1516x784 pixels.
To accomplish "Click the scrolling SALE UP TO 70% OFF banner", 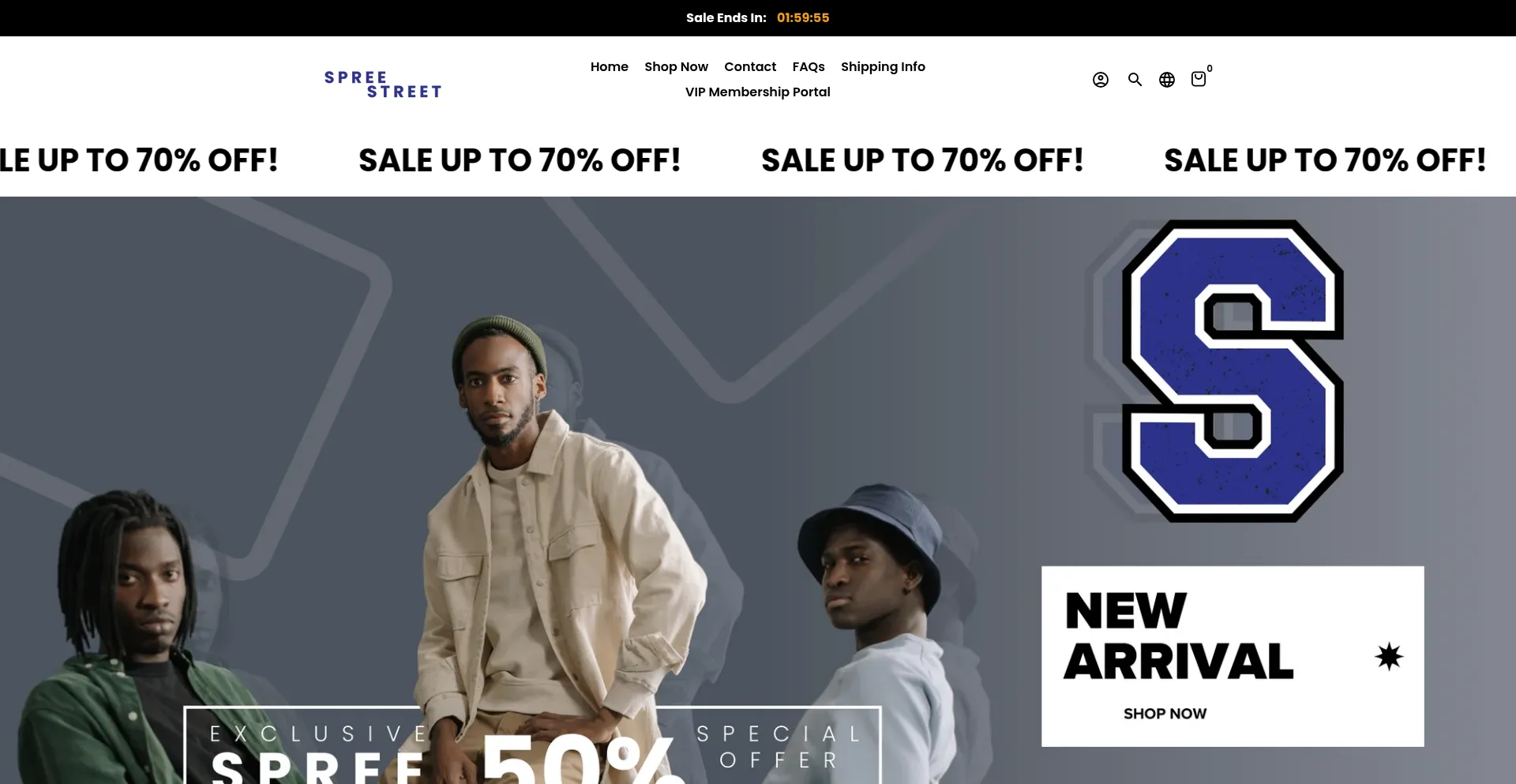I will coord(758,160).
